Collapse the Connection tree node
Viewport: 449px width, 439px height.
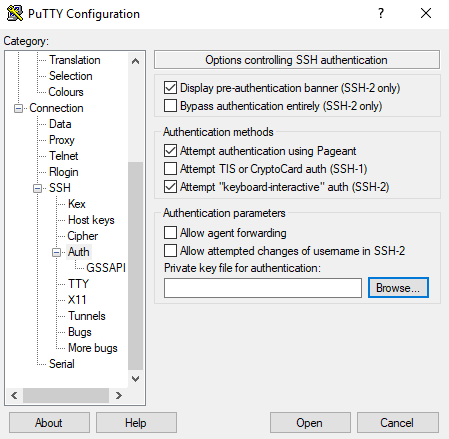[x=18, y=108]
